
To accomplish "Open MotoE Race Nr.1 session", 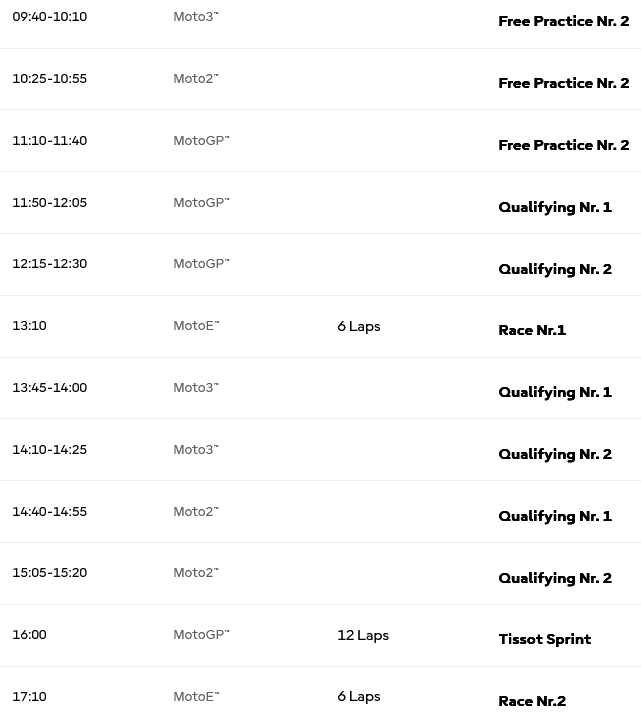I will click(532, 330).
